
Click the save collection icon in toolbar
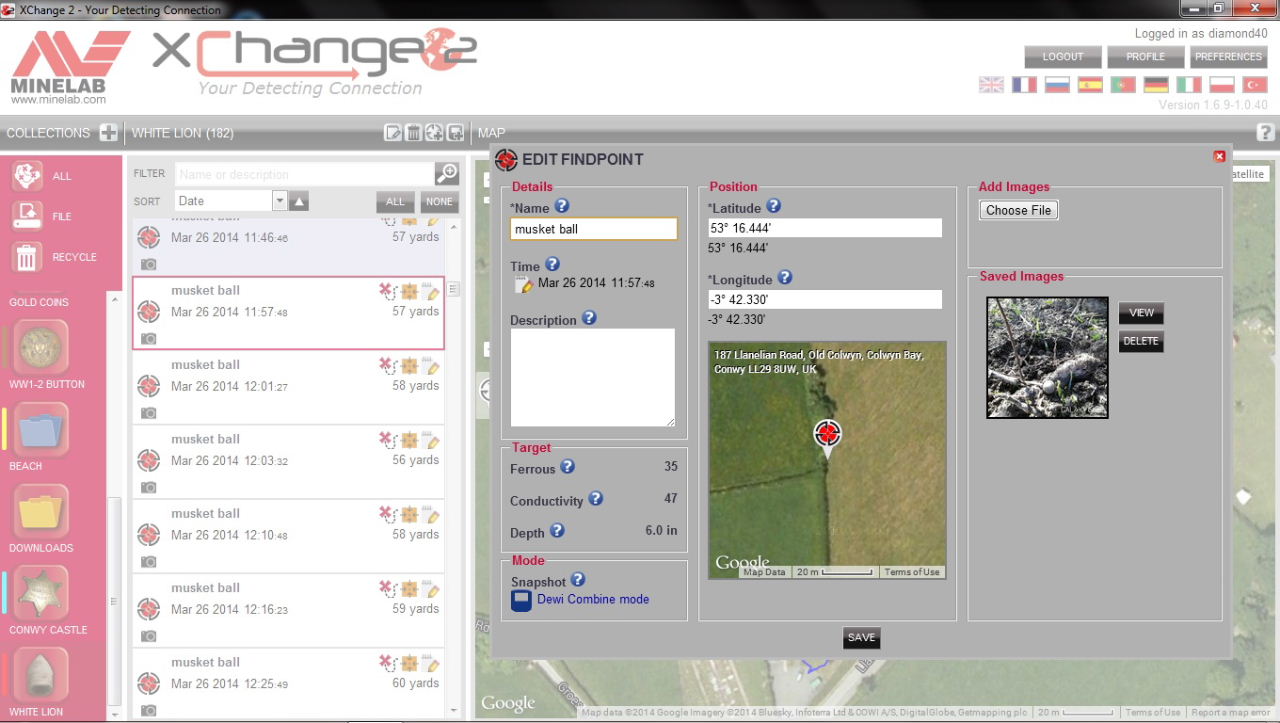tap(455, 132)
